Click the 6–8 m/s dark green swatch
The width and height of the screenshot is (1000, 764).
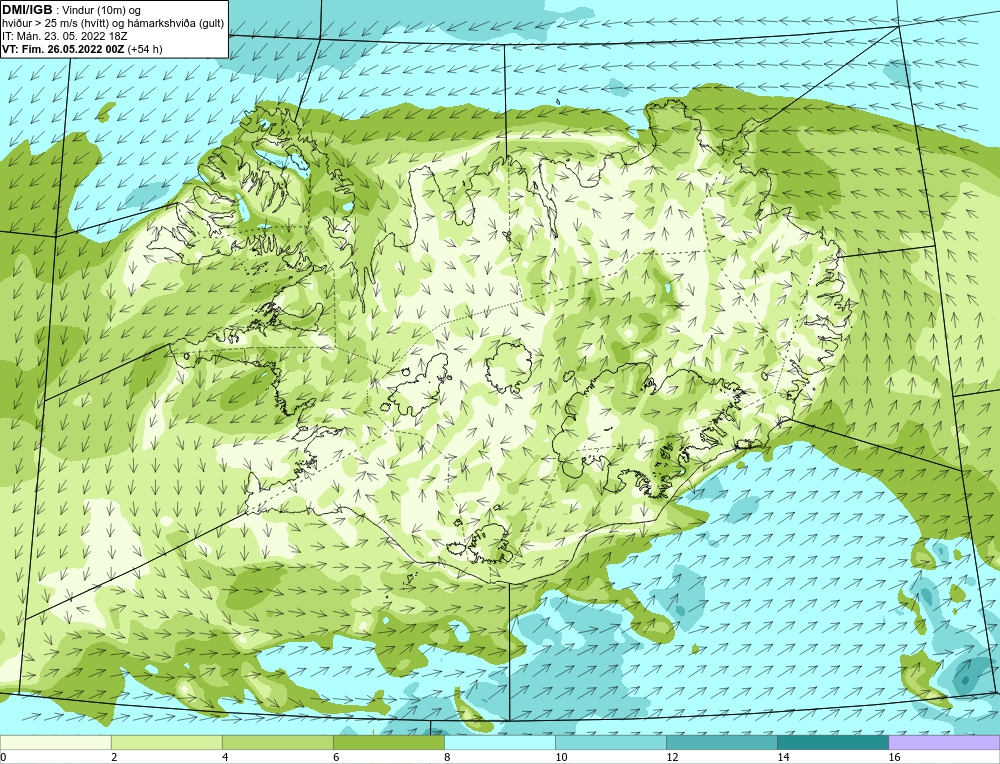(388, 743)
